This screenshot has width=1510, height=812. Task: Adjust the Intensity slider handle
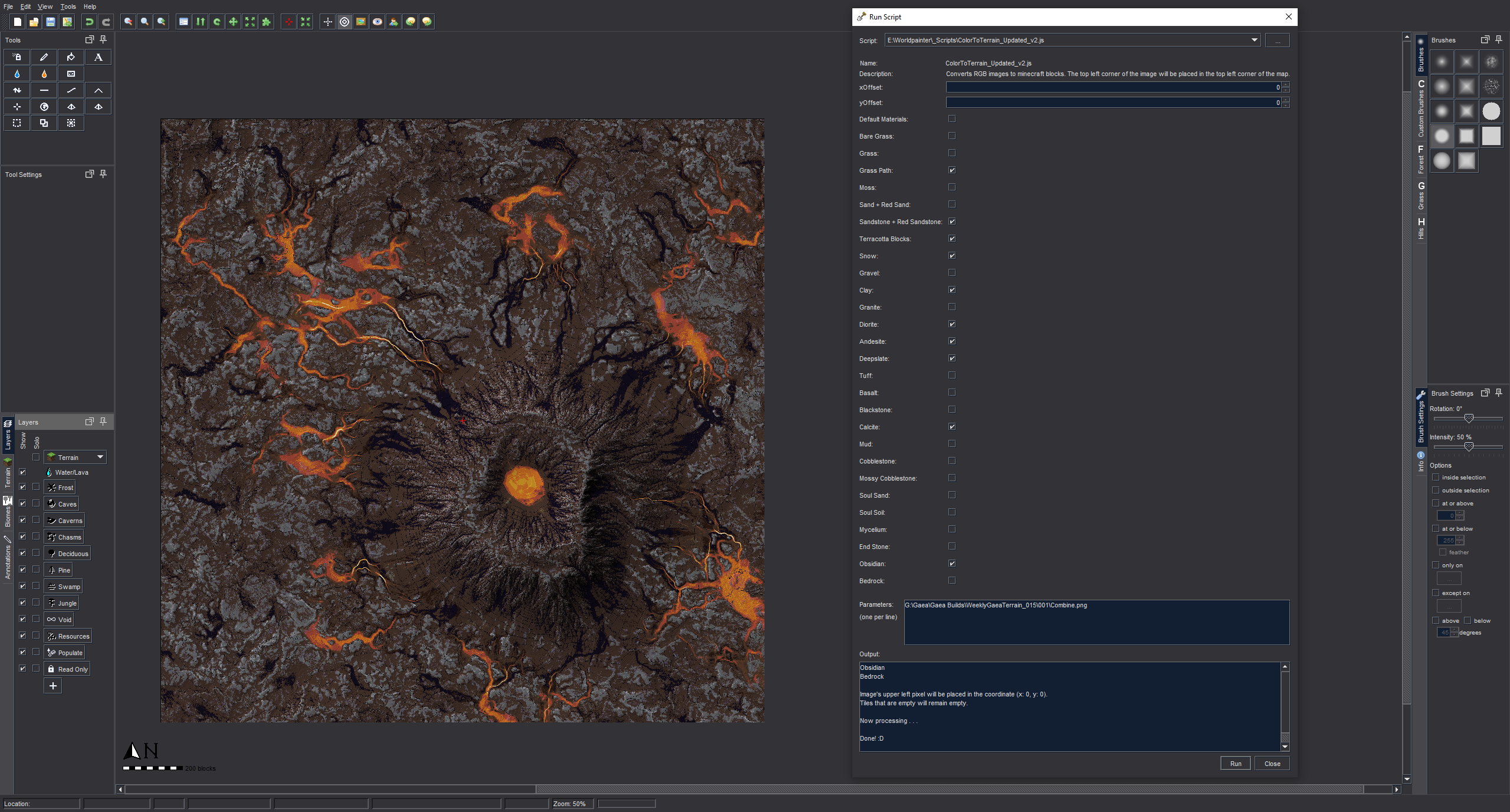click(1469, 446)
